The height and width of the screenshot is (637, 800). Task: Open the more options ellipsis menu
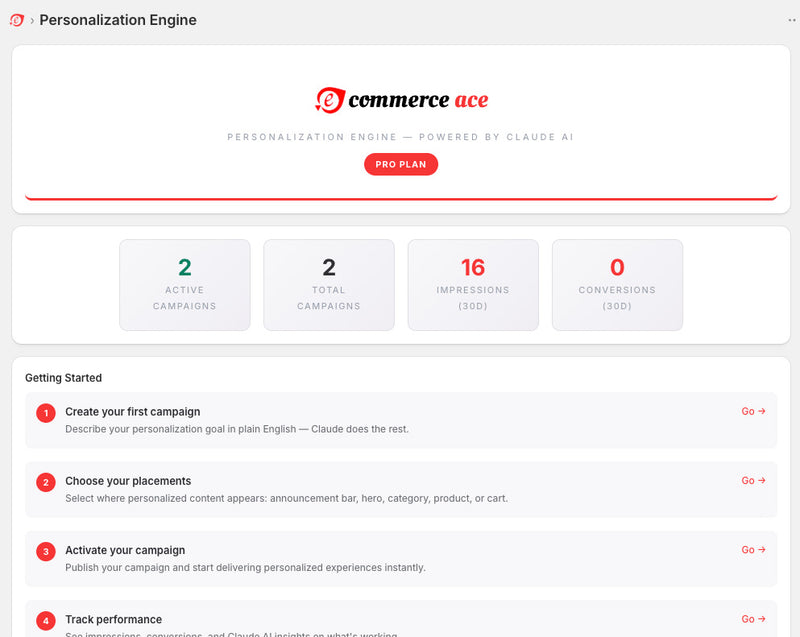[791, 20]
